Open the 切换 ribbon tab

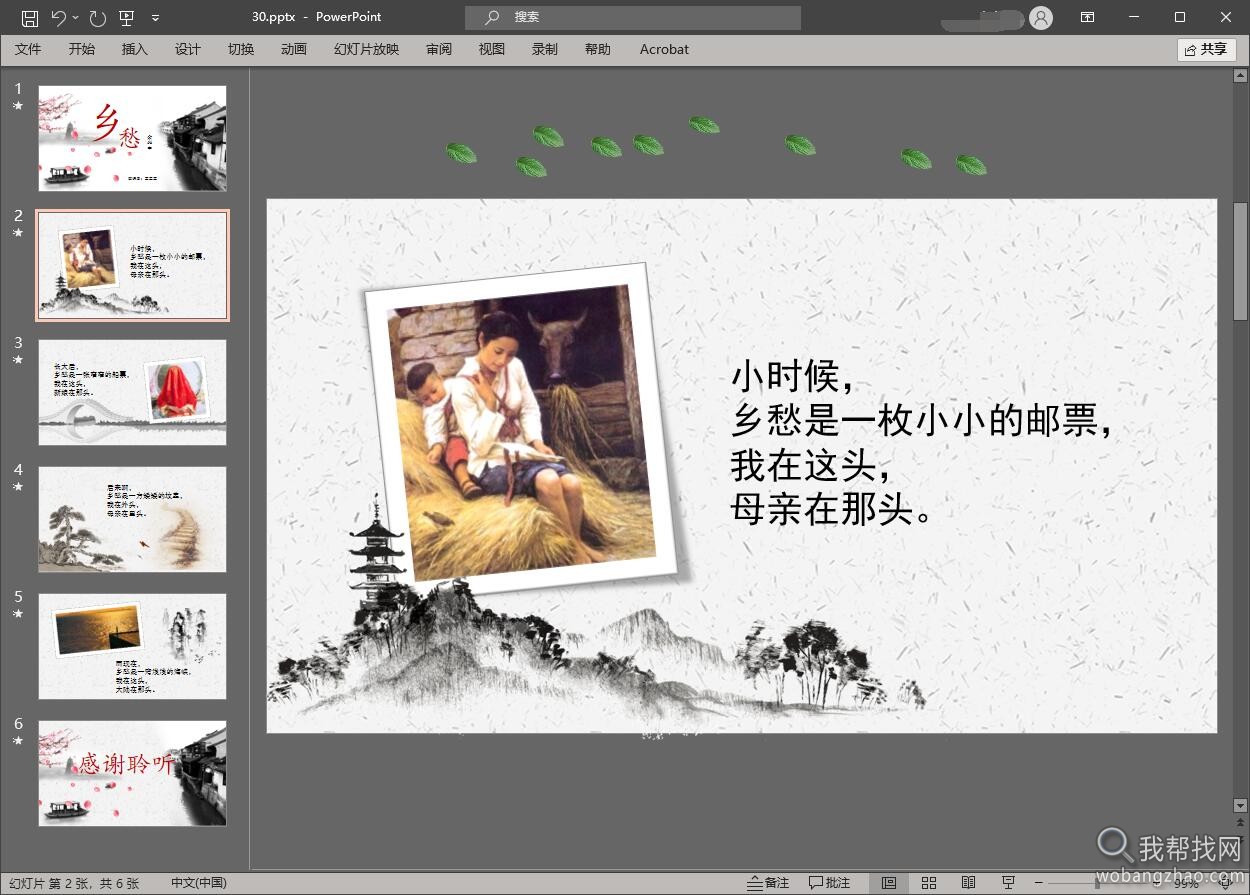click(241, 49)
